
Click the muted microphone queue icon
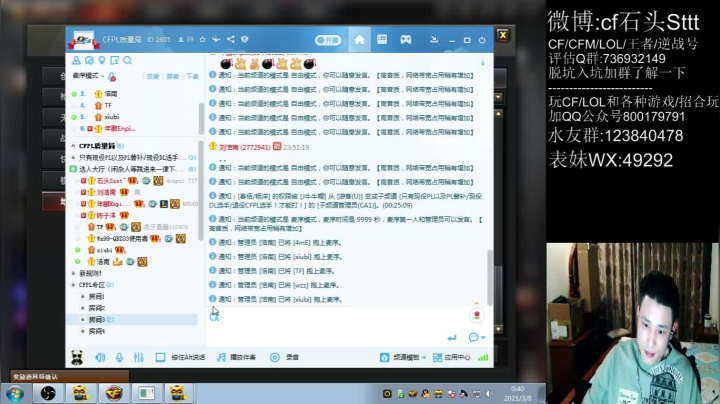tap(112, 76)
